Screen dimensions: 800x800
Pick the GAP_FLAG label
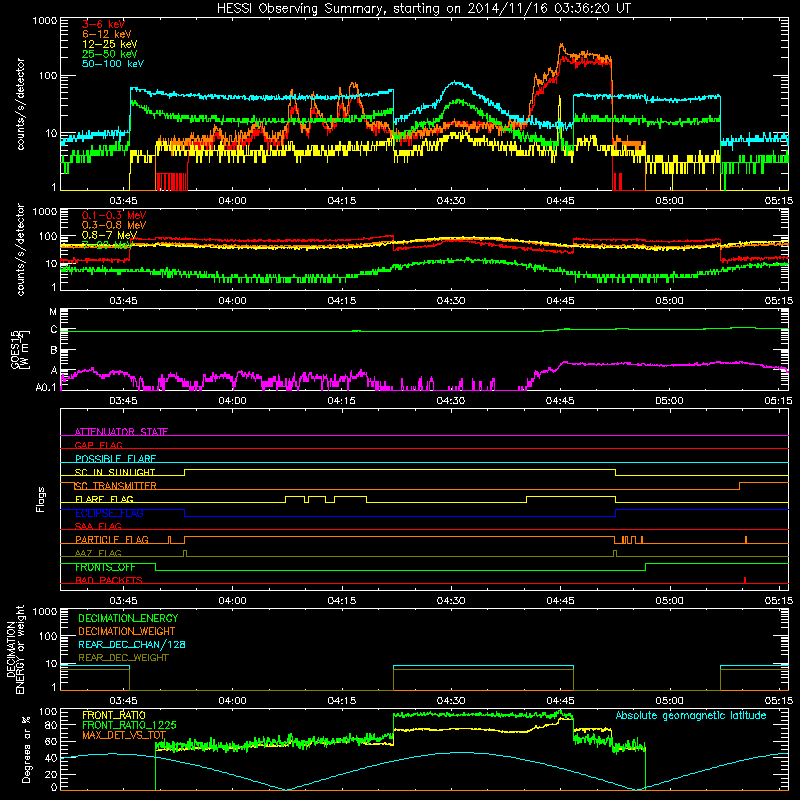98,445
